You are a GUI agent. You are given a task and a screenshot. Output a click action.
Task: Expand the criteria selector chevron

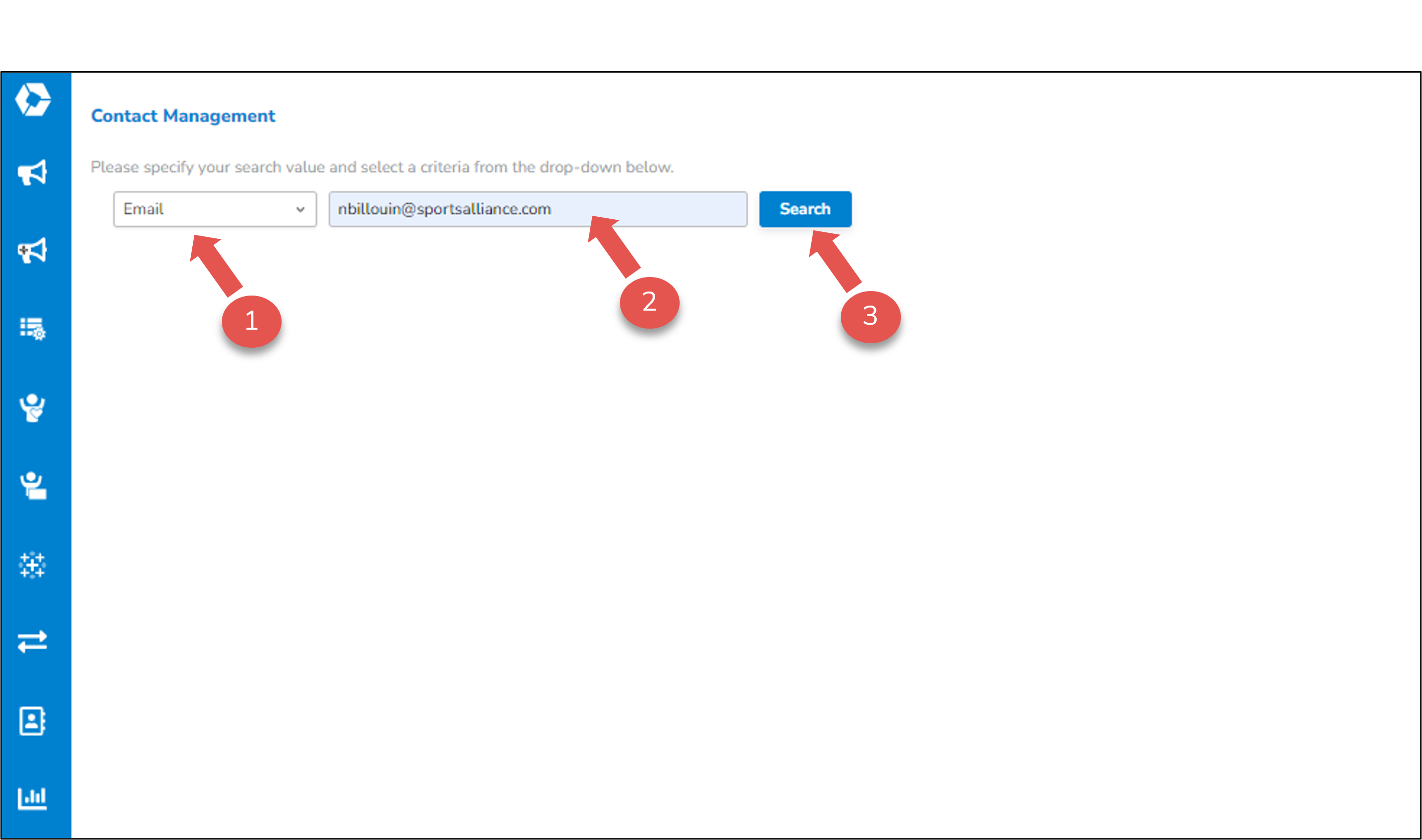[x=301, y=209]
